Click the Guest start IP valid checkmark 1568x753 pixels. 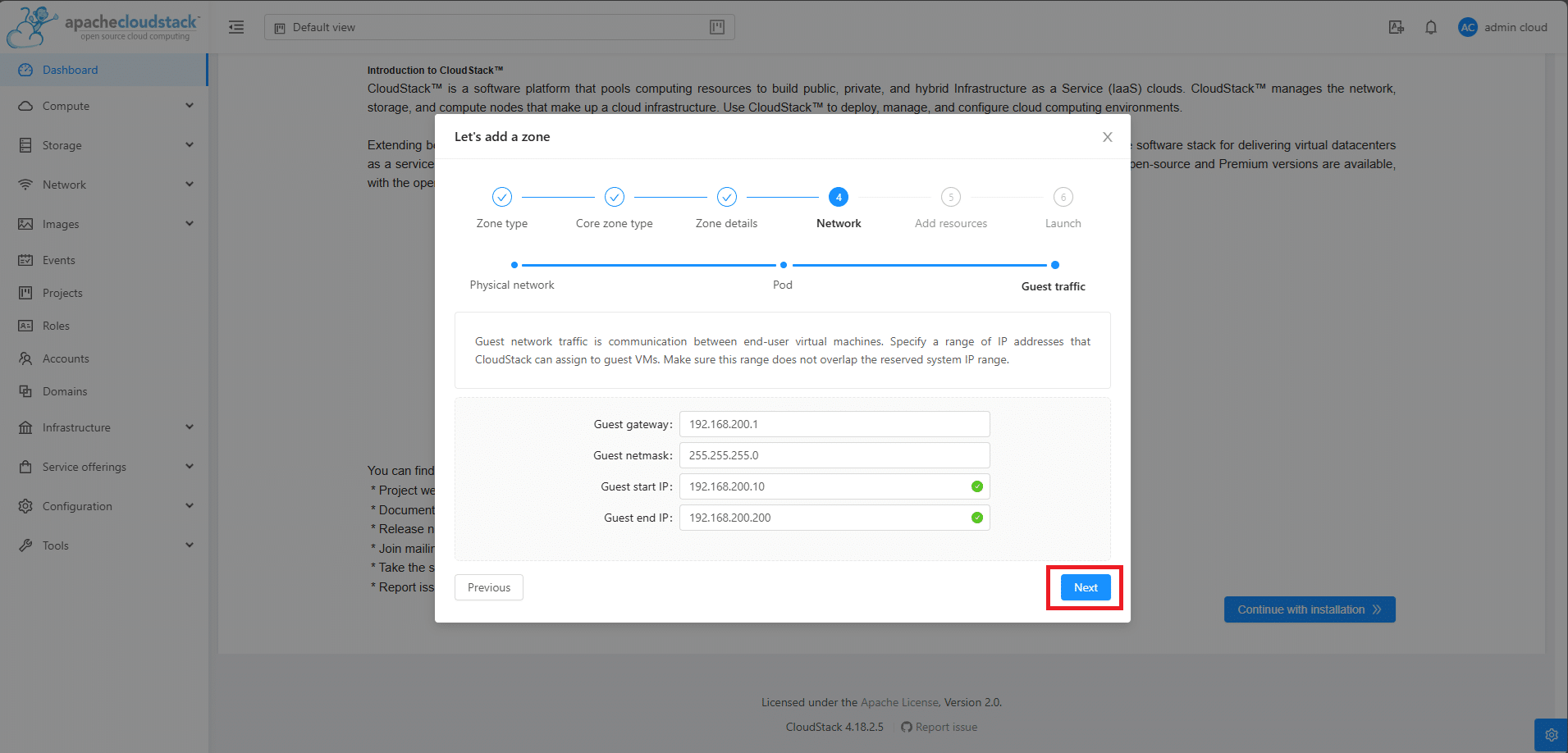pos(977,486)
